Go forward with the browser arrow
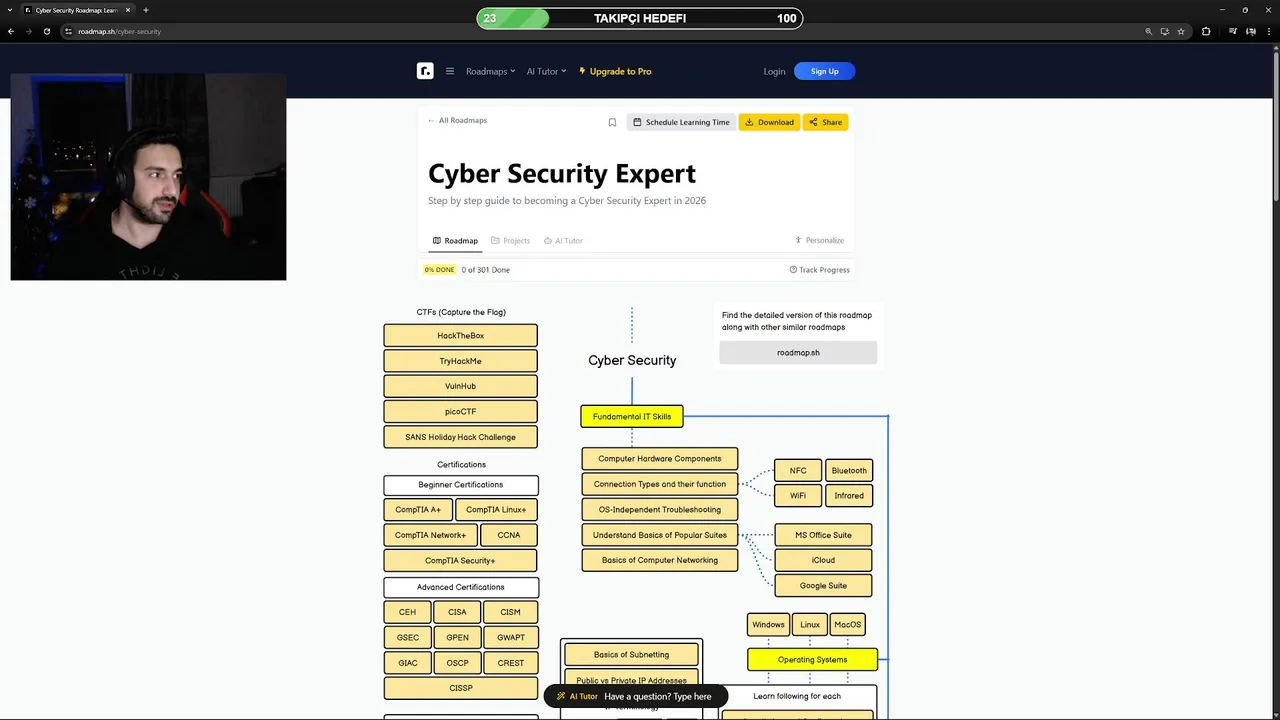The width and height of the screenshot is (1280, 720). (x=28, y=31)
